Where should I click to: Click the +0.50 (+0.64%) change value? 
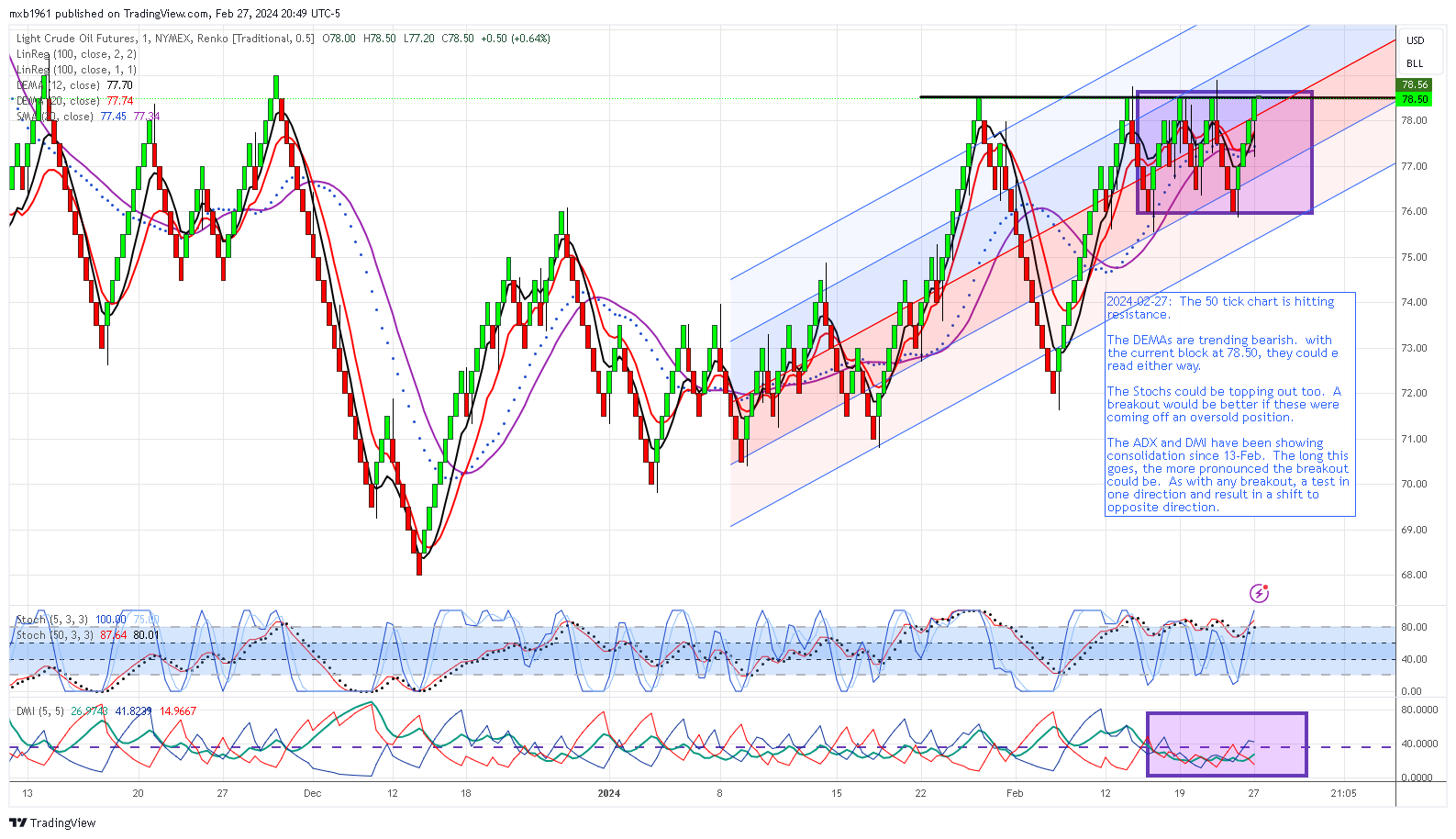(x=516, y=39)
